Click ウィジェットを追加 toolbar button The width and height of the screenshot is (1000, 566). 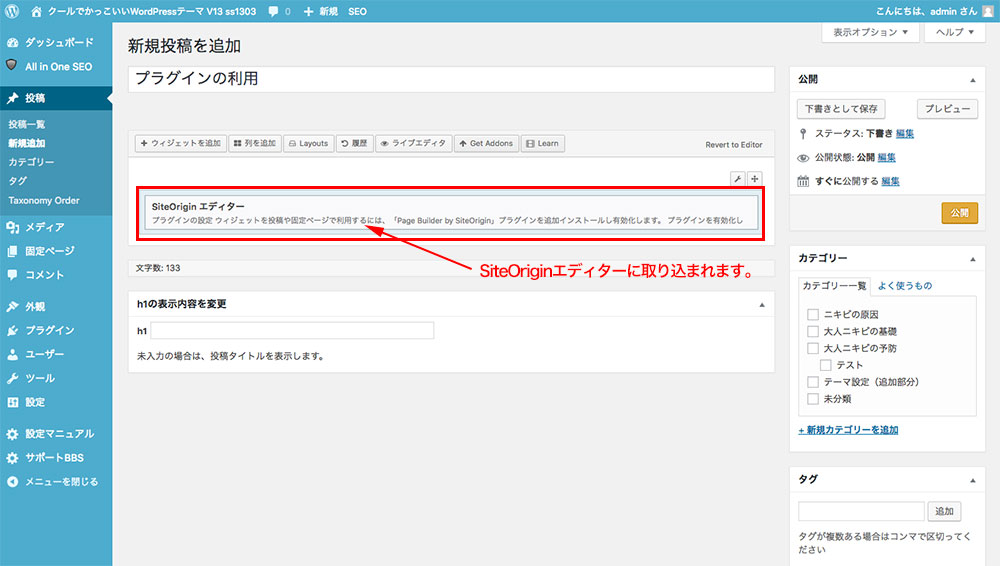pos(180,144)
